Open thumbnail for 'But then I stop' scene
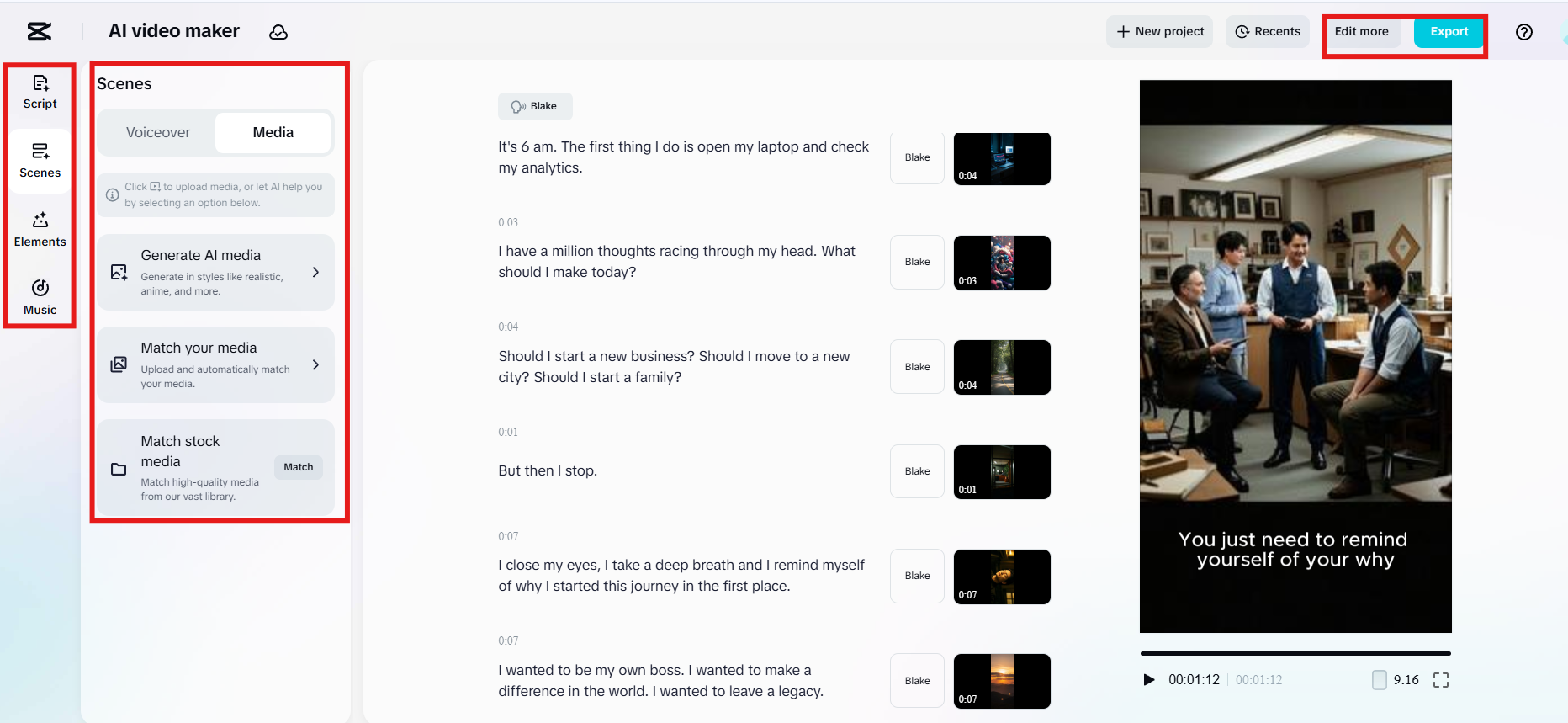1568x723 pixels. 1002,472
